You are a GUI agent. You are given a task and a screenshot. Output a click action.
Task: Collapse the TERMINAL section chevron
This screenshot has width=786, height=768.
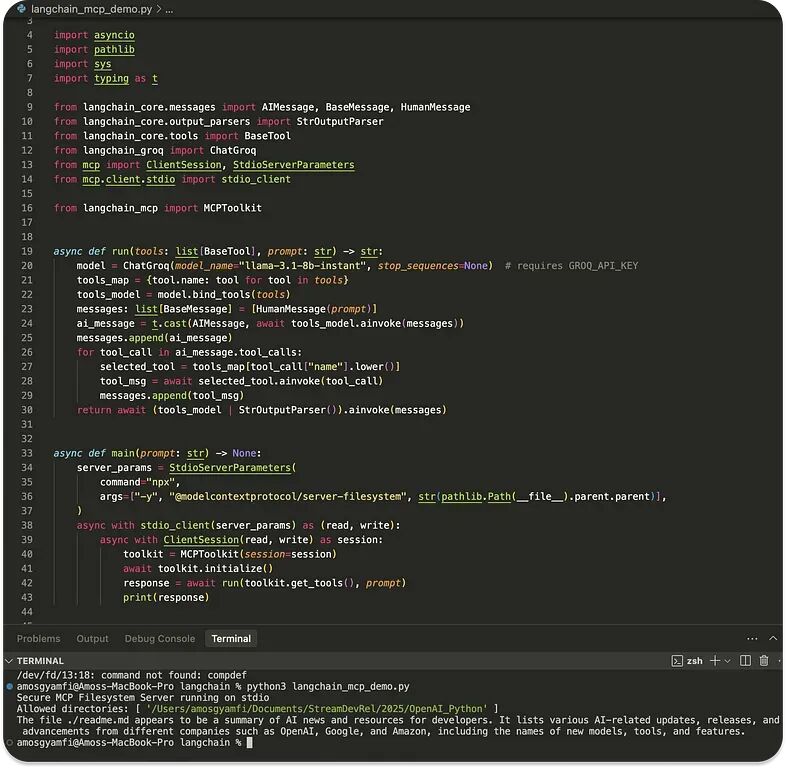[x=9, y=661]
